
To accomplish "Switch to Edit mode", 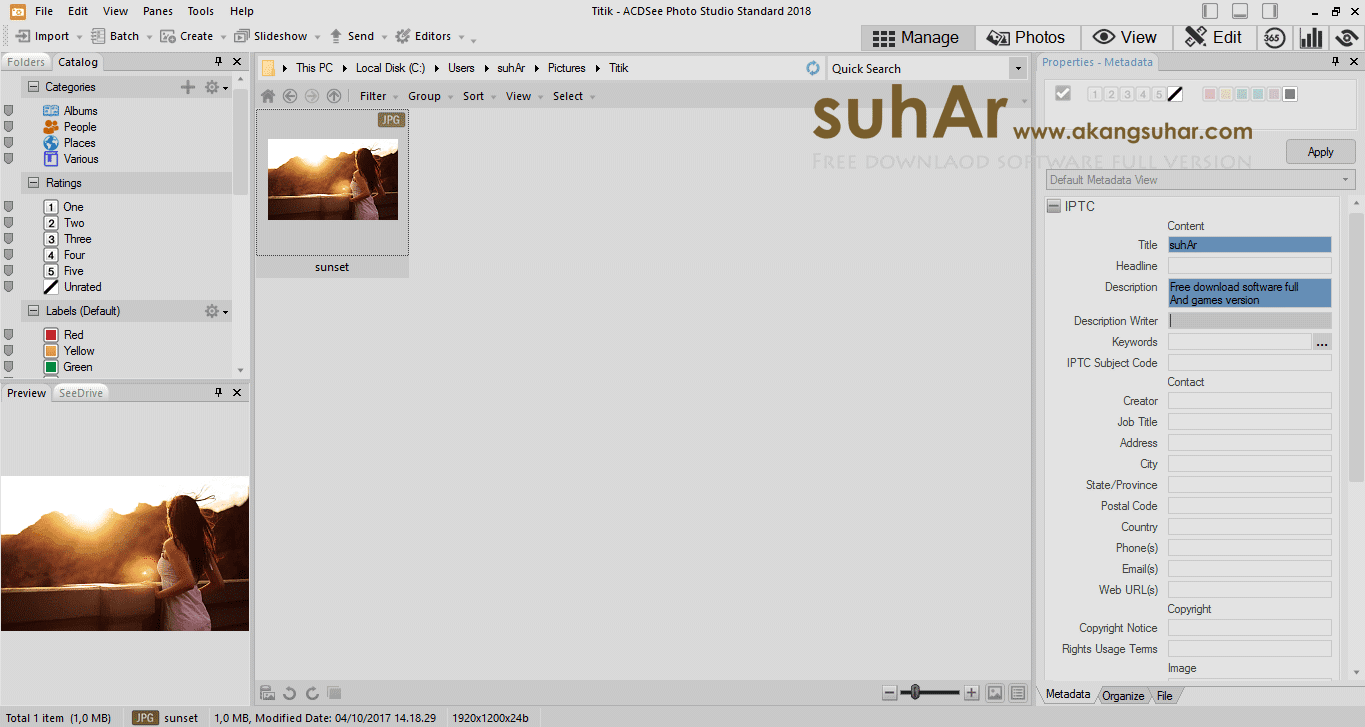I will 1212,38.
